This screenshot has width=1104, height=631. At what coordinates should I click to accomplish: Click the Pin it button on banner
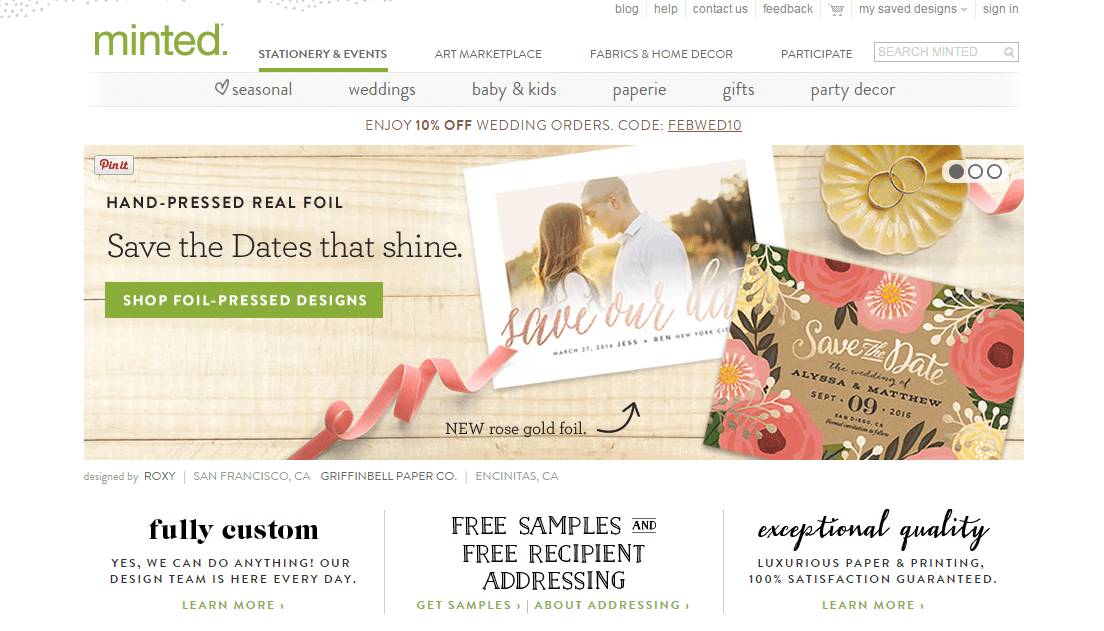(114, 165)
